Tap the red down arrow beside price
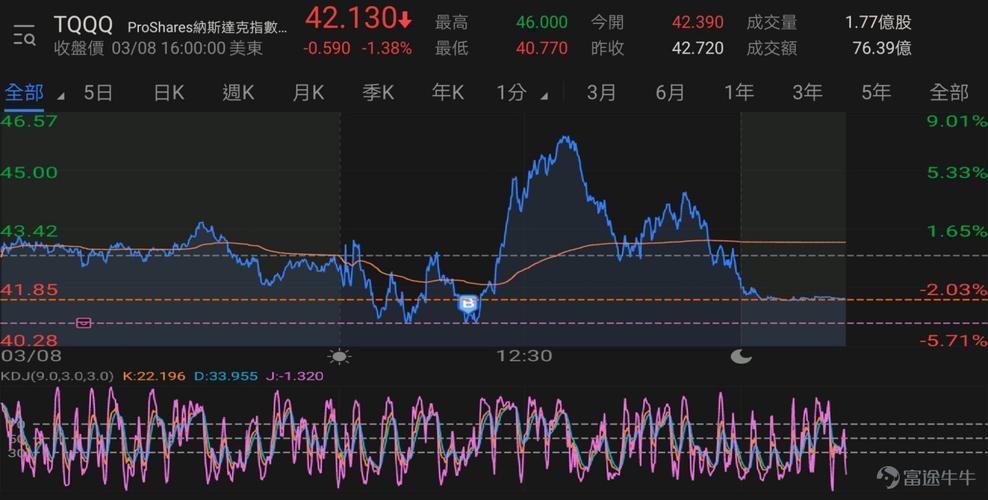988x500 pixels. pos(405,20)
